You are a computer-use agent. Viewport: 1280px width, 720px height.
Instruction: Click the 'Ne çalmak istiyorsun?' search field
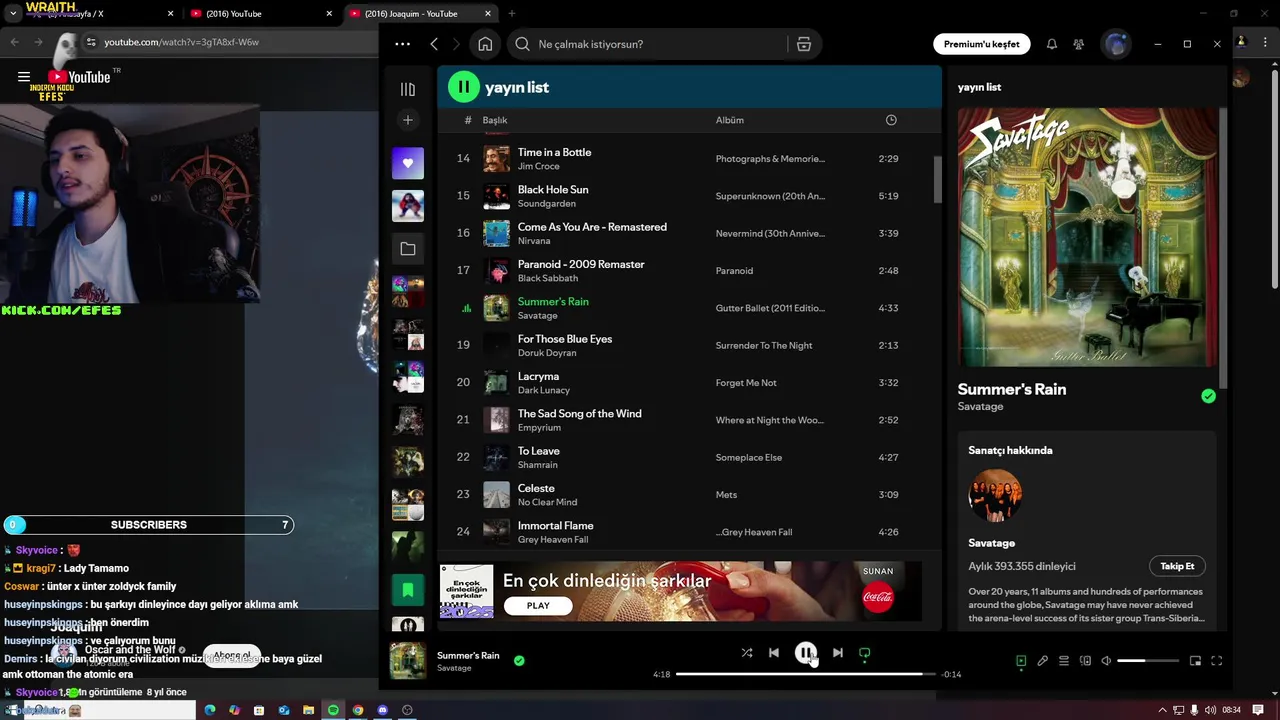click(650, 44)
